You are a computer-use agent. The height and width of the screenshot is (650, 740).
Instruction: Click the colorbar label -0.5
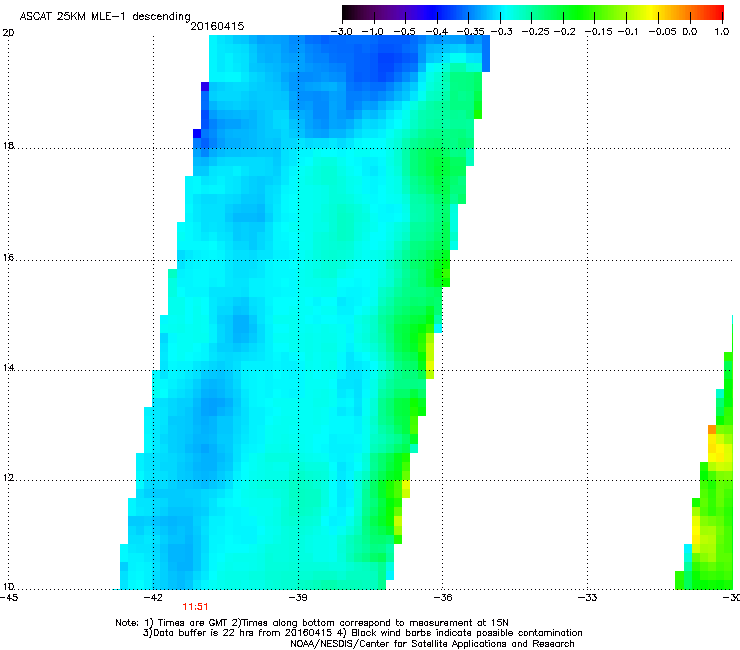tap(404, 32)
